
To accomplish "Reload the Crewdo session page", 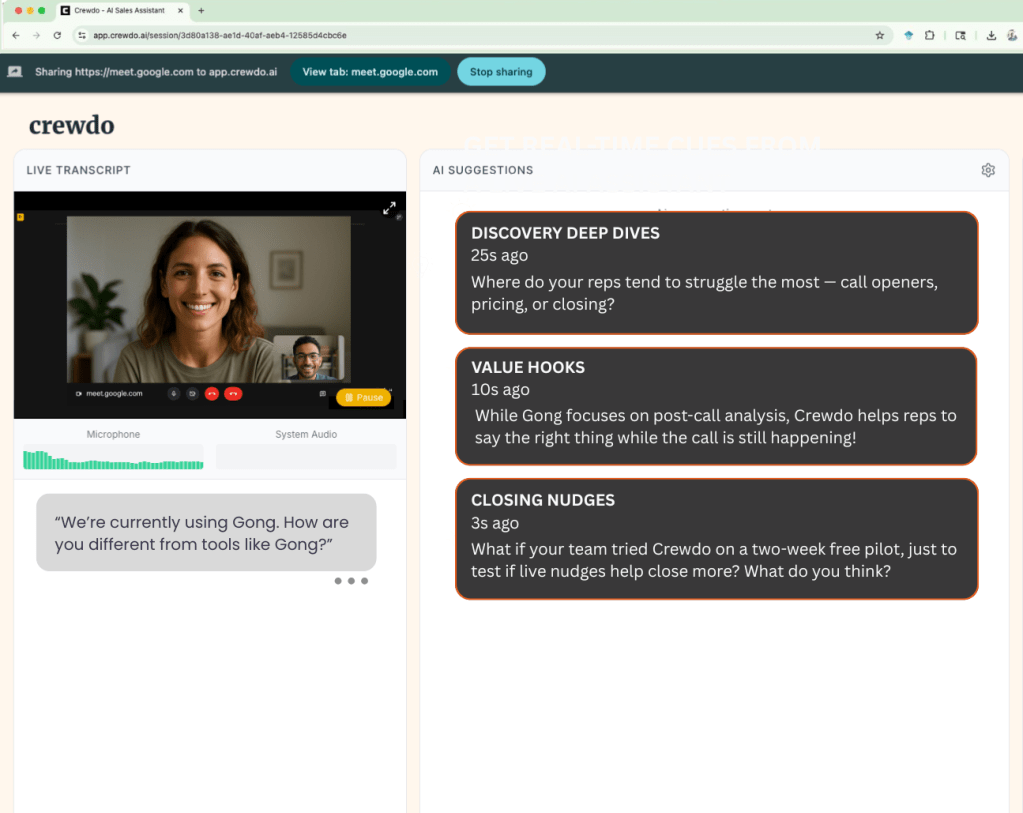I will click(x=58, y=34).
